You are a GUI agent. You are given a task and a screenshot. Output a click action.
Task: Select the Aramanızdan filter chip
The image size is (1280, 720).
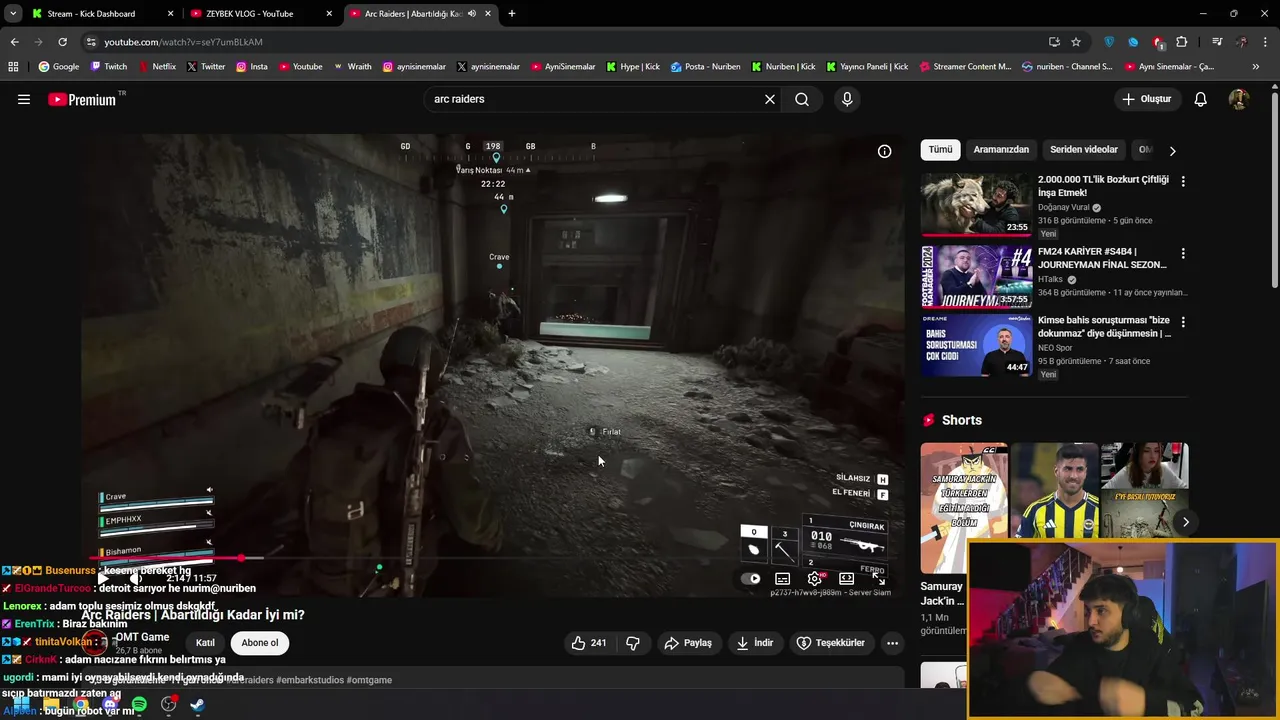coord(1001,150)
